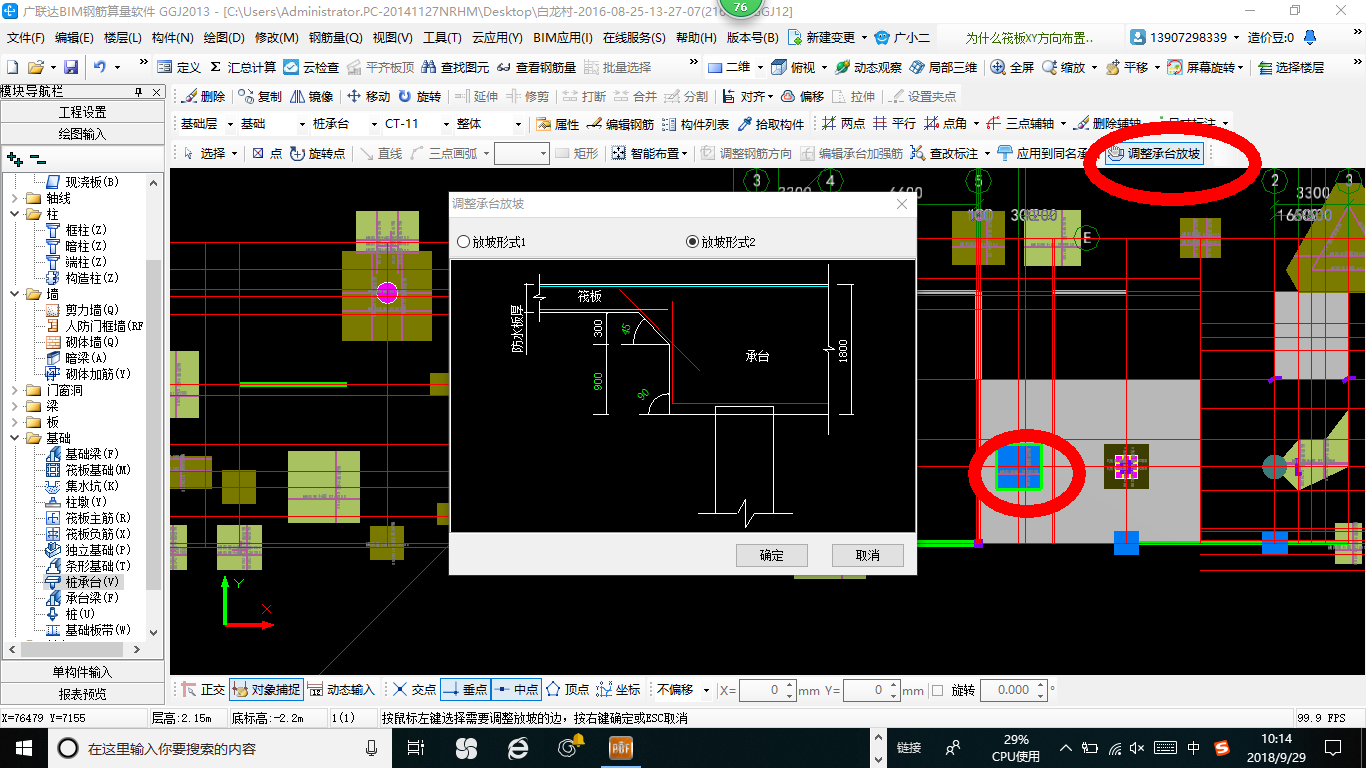
Task: Select the 复制 copy tool
Action: [x=260, y=96]
